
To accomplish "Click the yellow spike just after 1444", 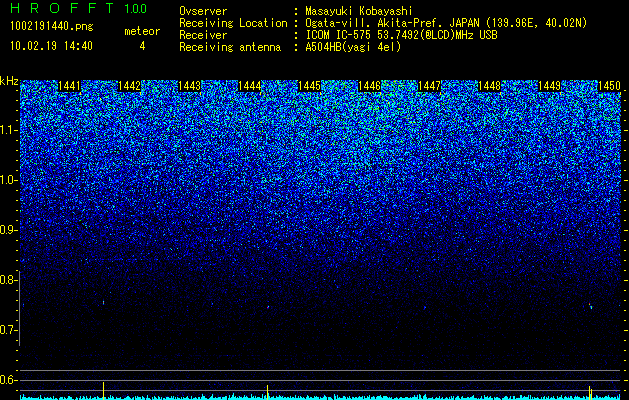I will pos(268,392).
